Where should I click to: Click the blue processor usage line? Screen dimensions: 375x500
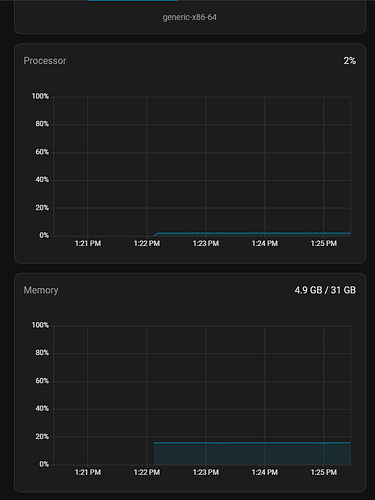[x=252, y=233]
